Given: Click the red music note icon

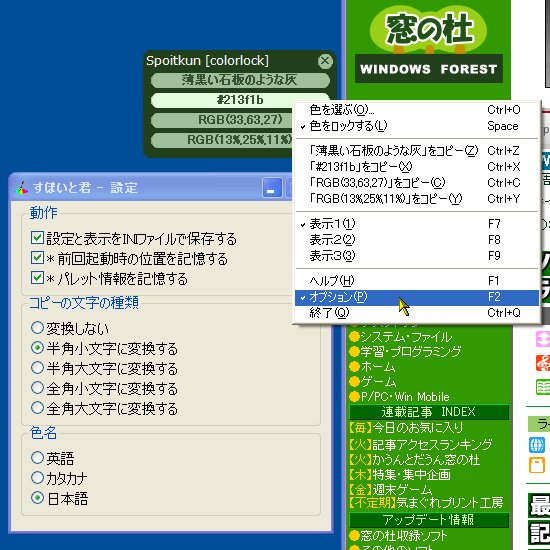Looking at the screenshot, I should pyautogui.click(x=542, y=363).
